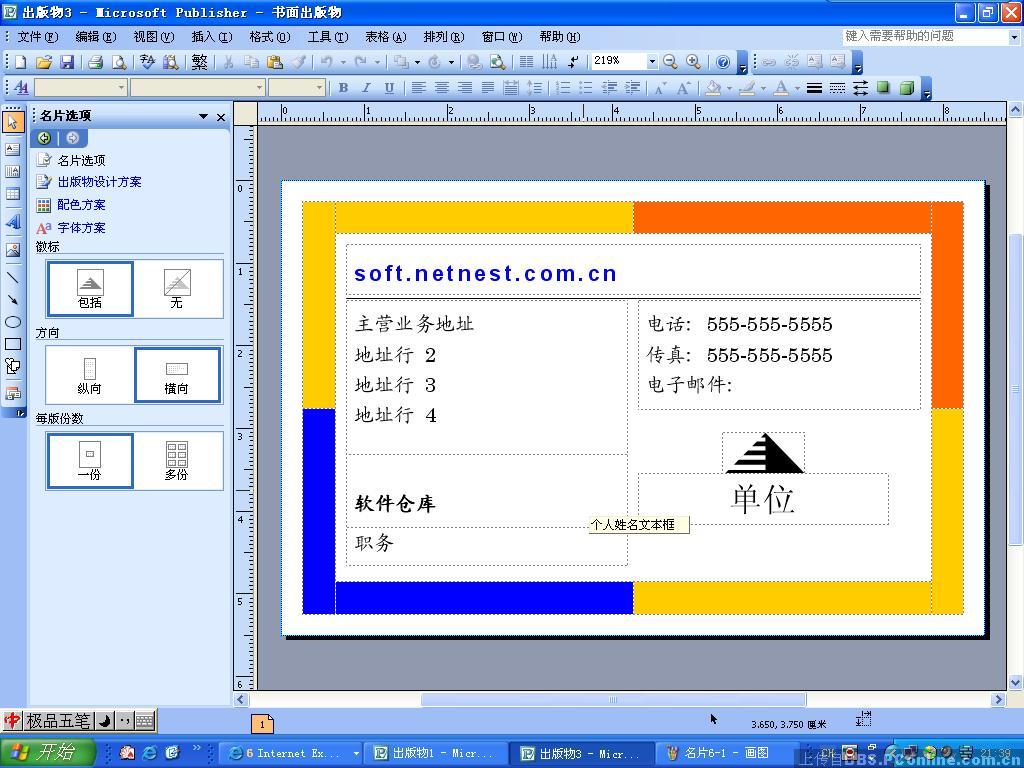Click the Font Color letter A
The width and height of the screenshot is (1024, 768).
(x=781, y=88)
